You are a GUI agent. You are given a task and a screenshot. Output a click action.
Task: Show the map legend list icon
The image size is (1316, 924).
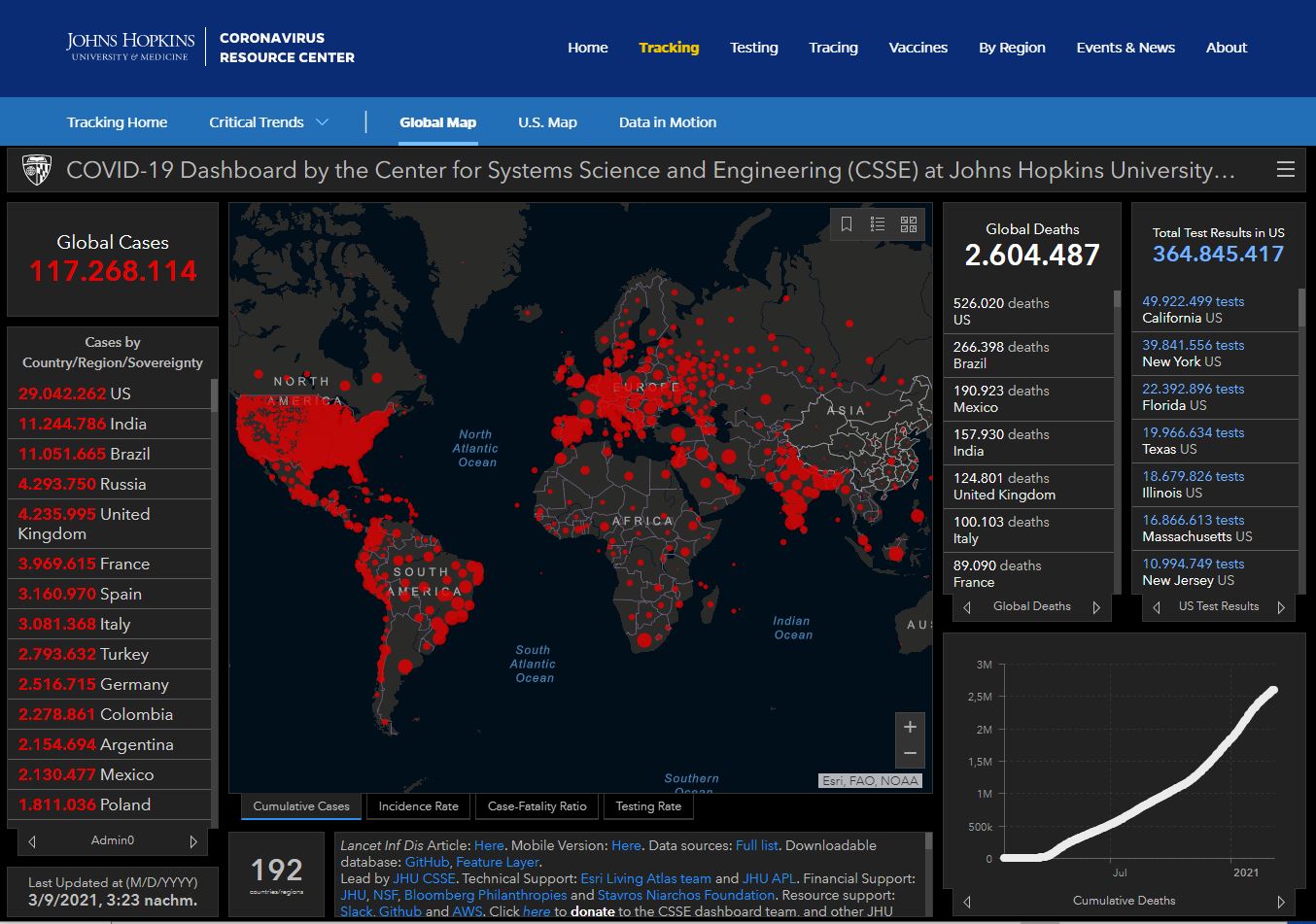tap(878, 224)
